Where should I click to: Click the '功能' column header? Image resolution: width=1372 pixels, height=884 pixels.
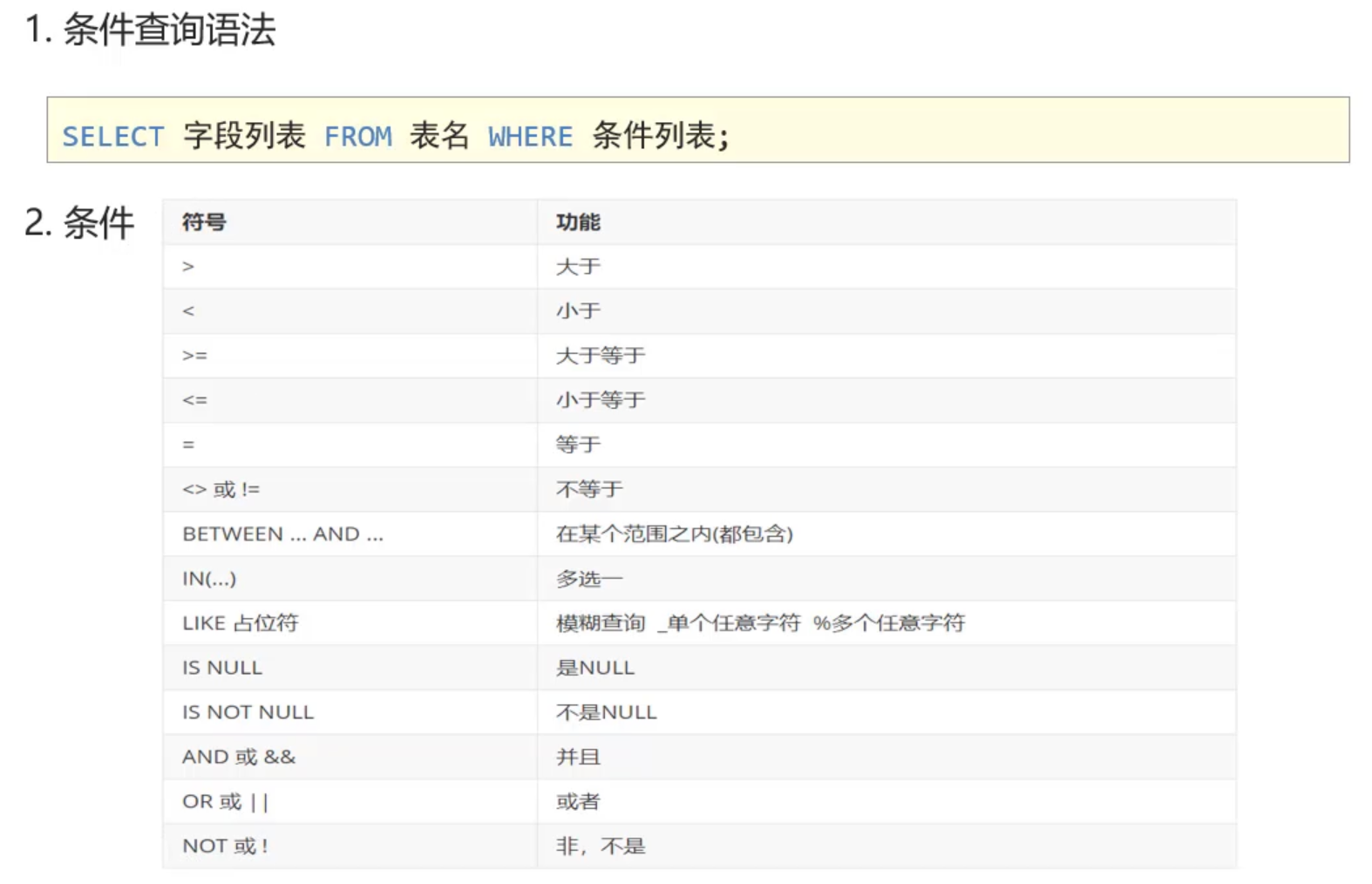(886, 222)
